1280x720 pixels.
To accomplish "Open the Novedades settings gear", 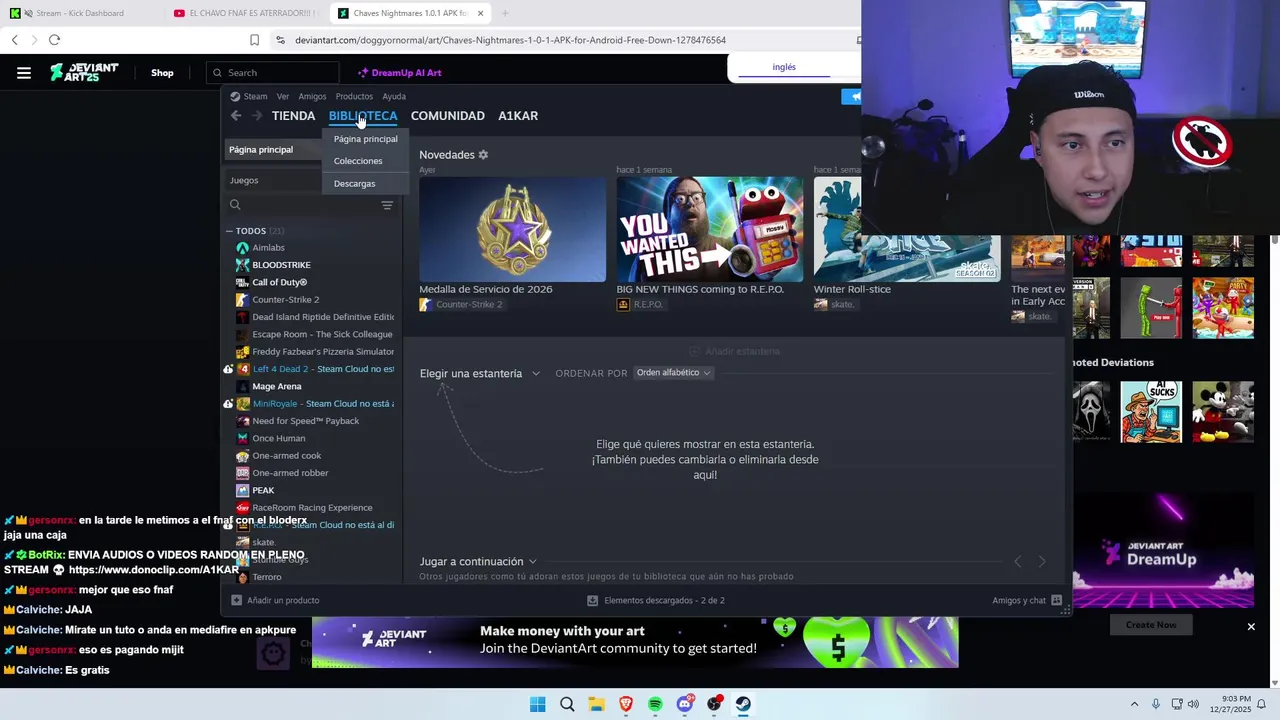I will click(x=483, y=155).
